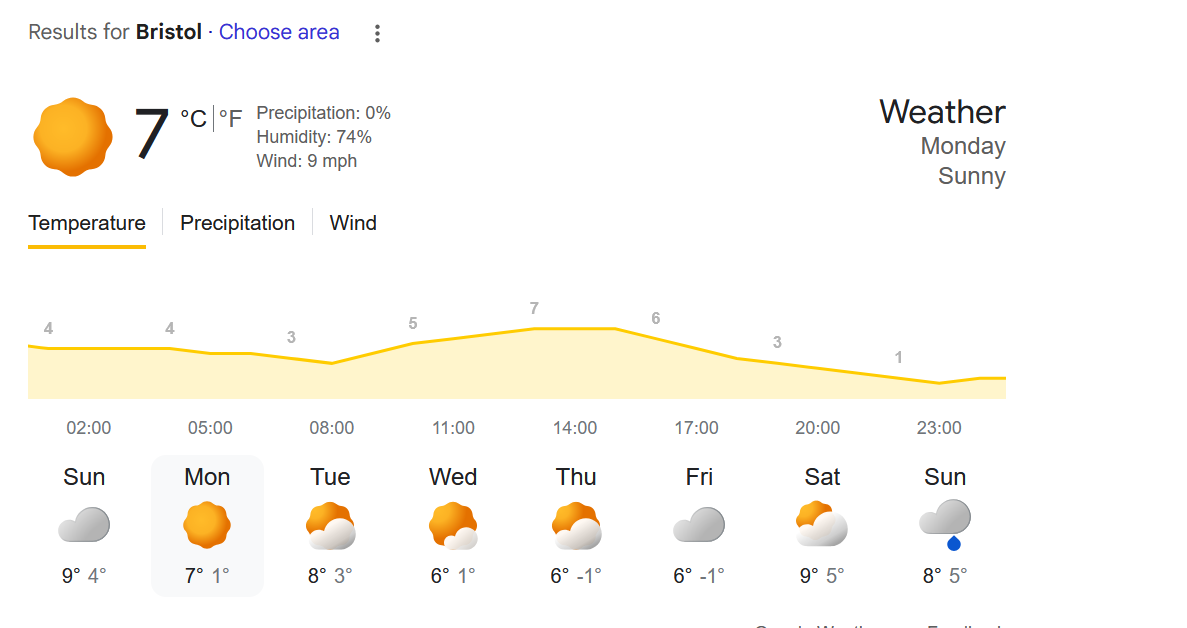This screenshot has width=1187, height=628.
Task: Show the Wind tab
Action: [x=353, y=223]
